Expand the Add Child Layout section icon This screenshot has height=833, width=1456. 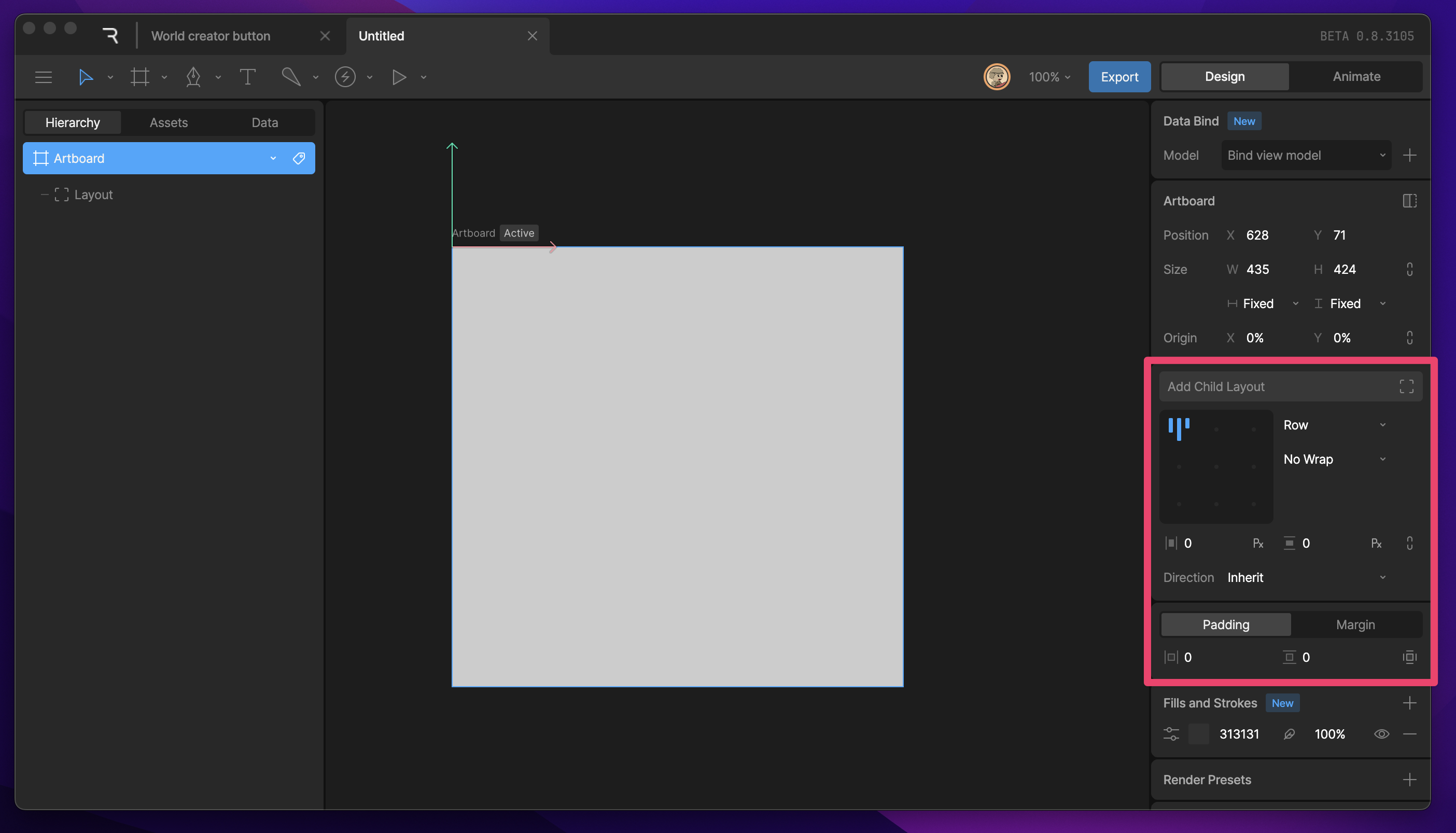pyautogui.click(x=1407, y=386)
